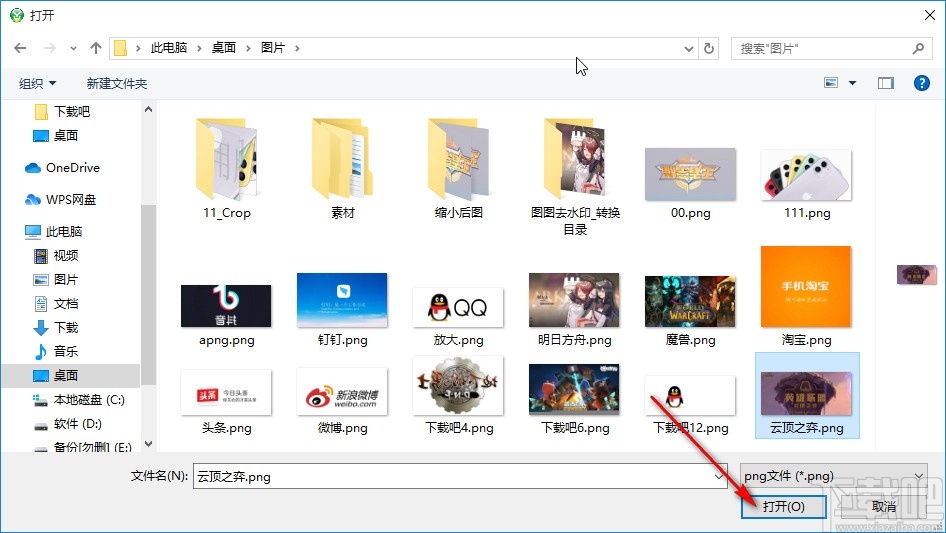Open the recent locations dropdown arrow
946x533 pixels.
tap(73, 49)
